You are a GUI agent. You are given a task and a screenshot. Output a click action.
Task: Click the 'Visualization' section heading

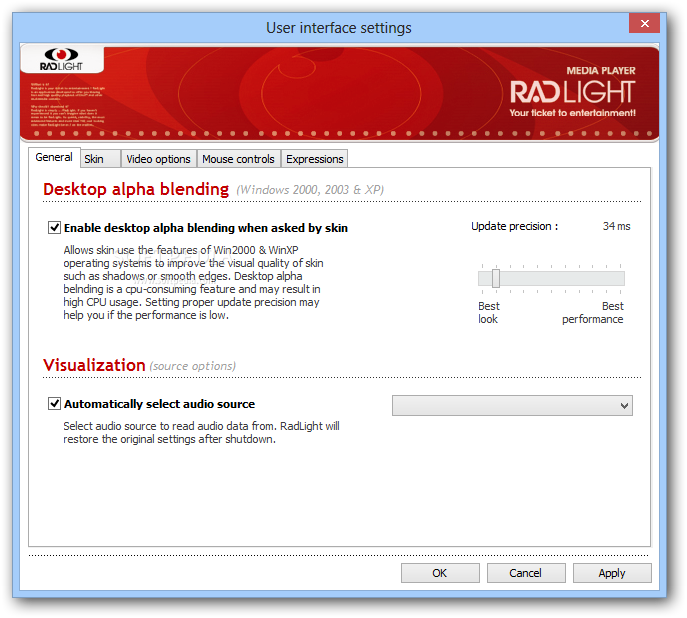point(94,365)
